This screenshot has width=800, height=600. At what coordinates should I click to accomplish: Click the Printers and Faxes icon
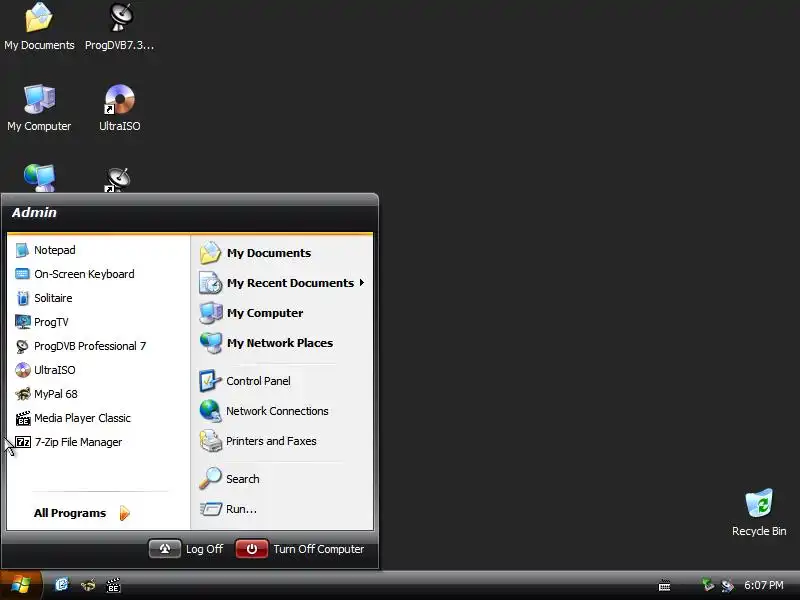[210, 441]
